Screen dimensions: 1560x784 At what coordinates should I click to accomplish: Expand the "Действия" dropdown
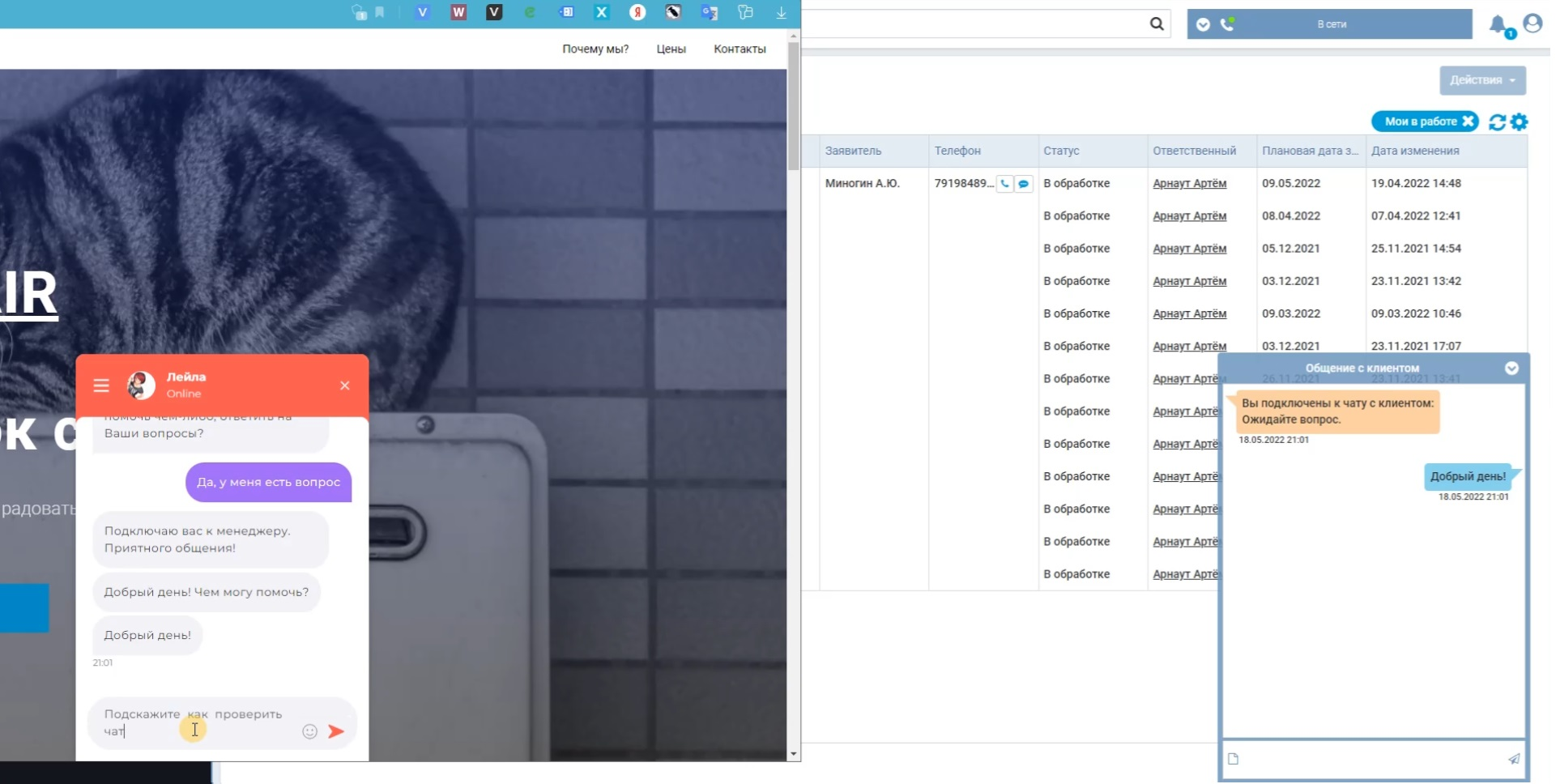click(1482, 80)
